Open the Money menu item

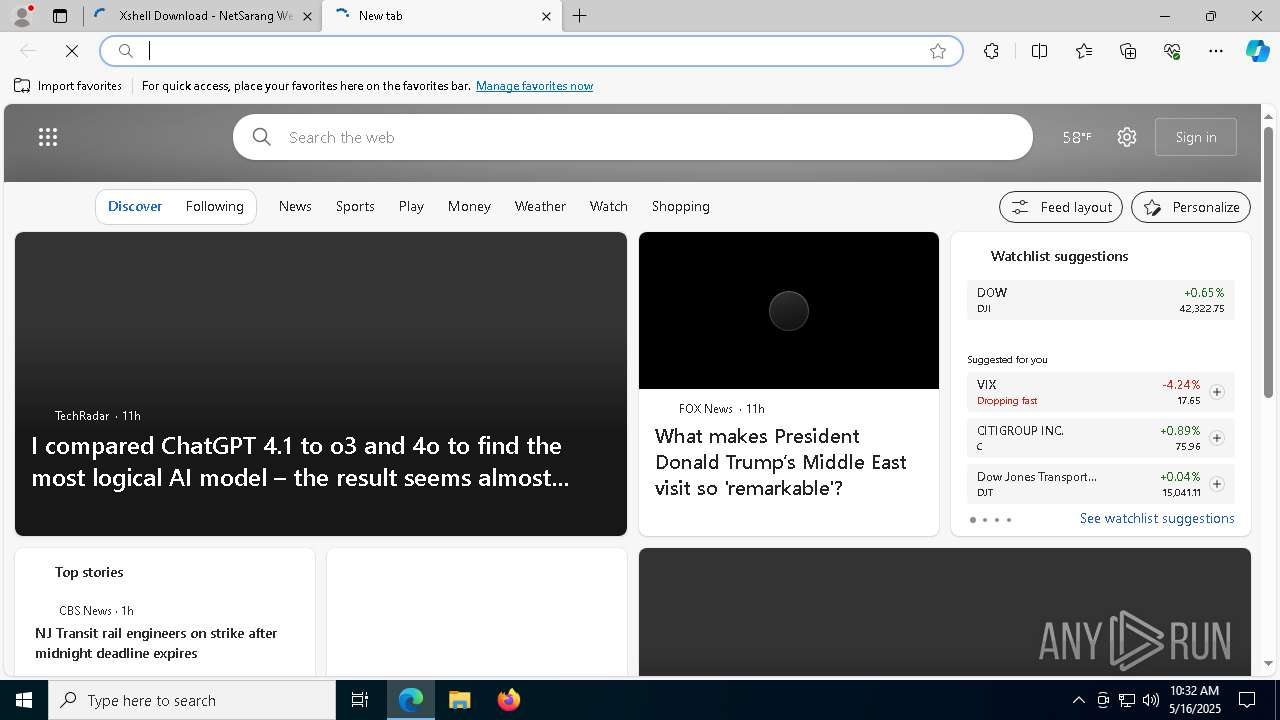pyautogui.click(x=469, y=206)
